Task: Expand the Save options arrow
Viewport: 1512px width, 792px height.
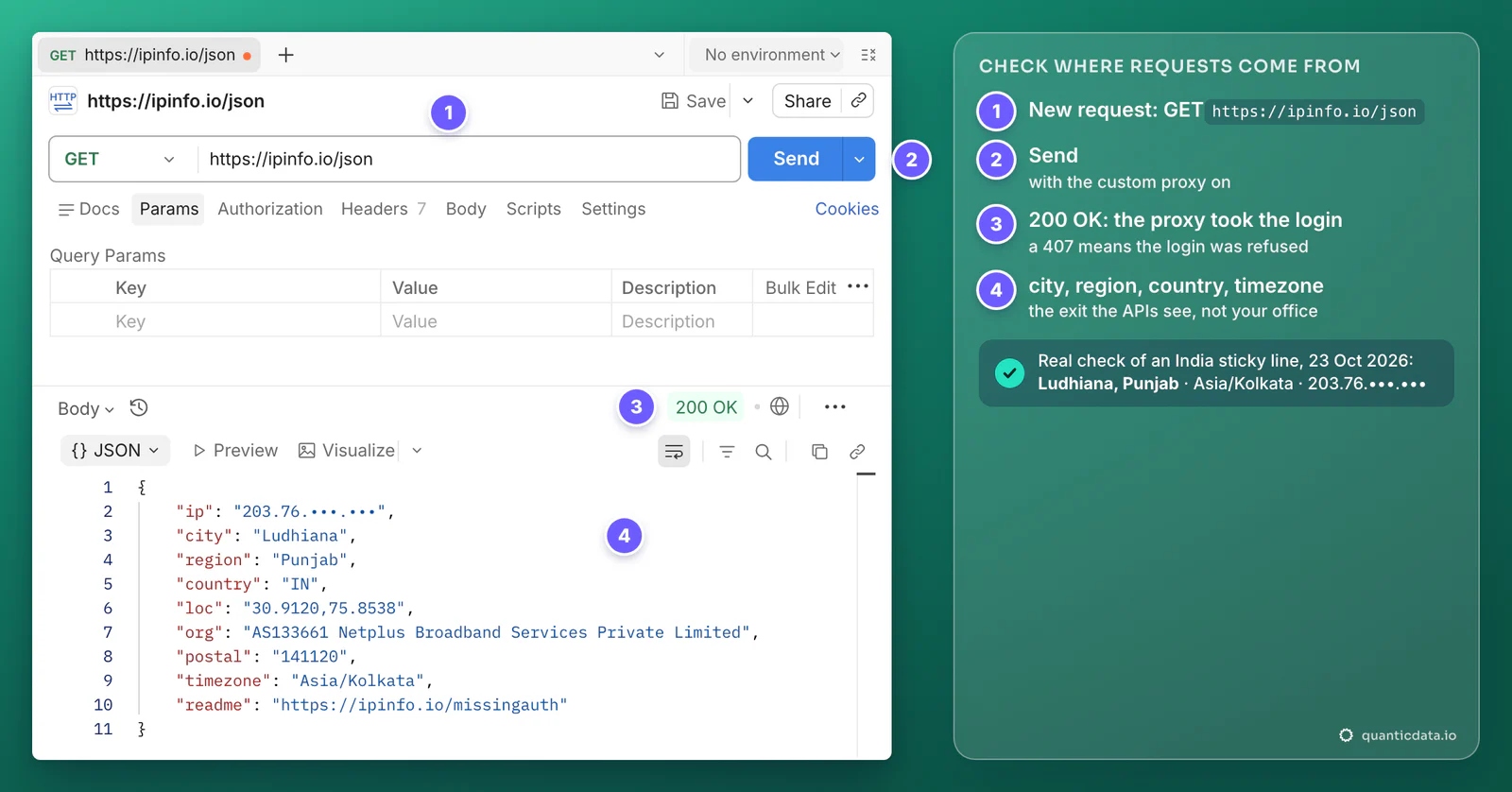Action: [747, 101]
